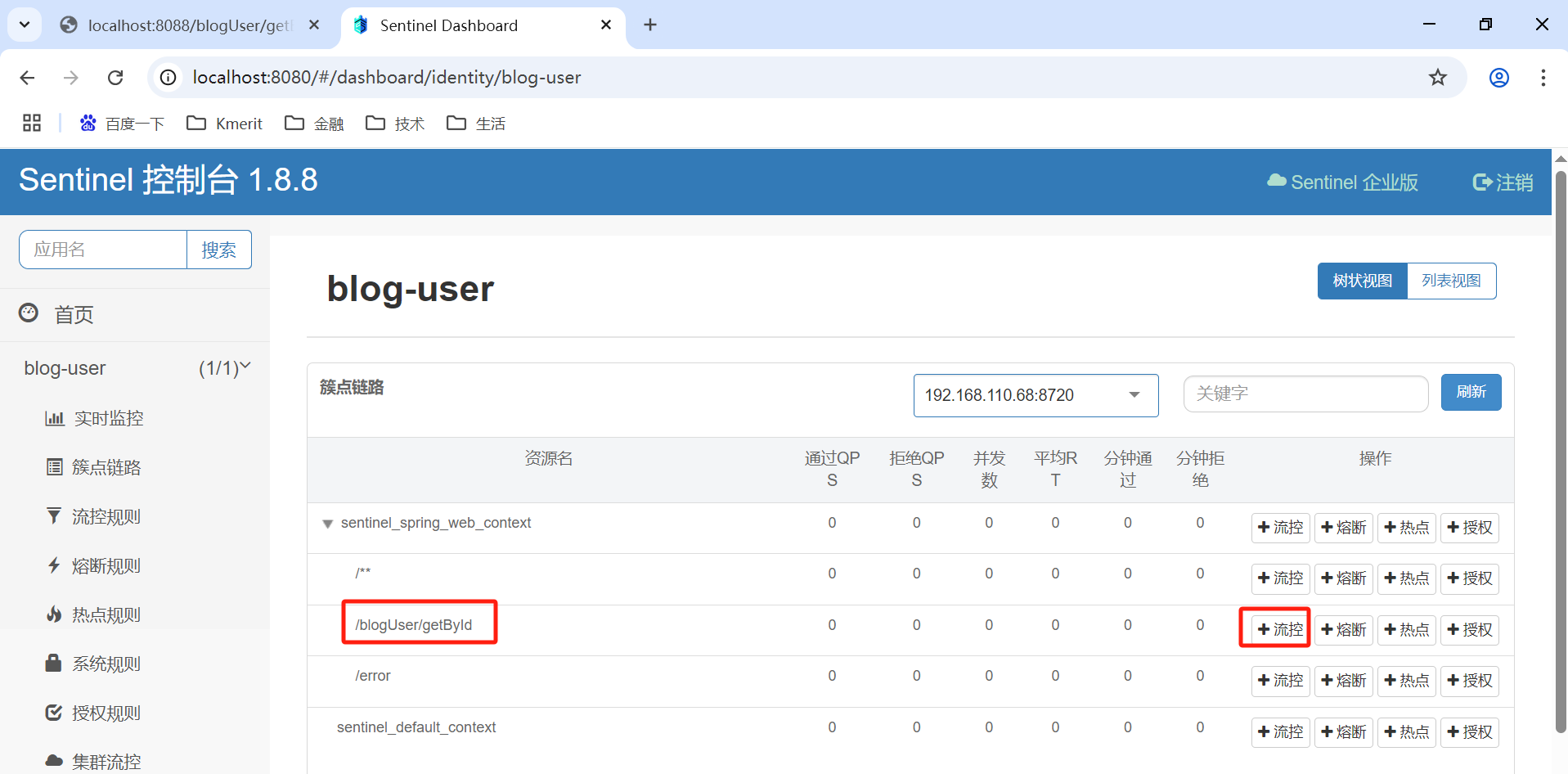Go to 首页 home in sidebar
Screen dimensions: 1568x774
pyautogui.click(x=56, y=314)
